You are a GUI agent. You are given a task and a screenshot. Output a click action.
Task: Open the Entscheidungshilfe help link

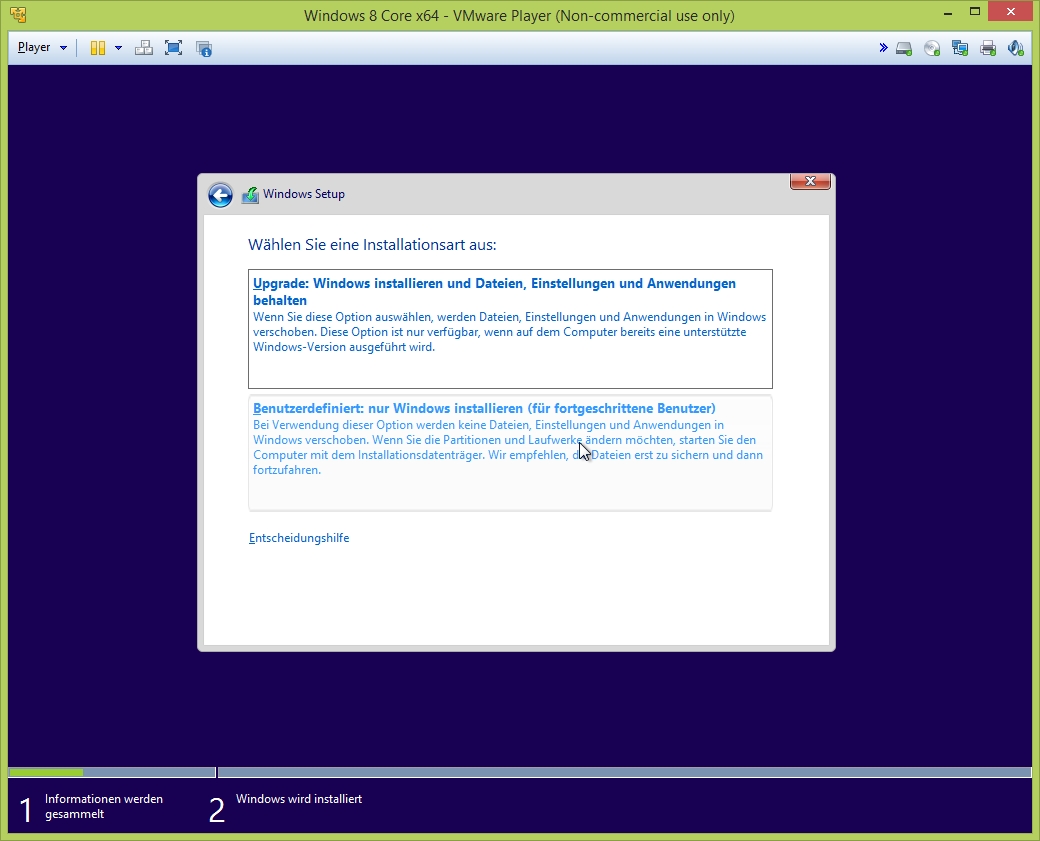pos(299,538)
